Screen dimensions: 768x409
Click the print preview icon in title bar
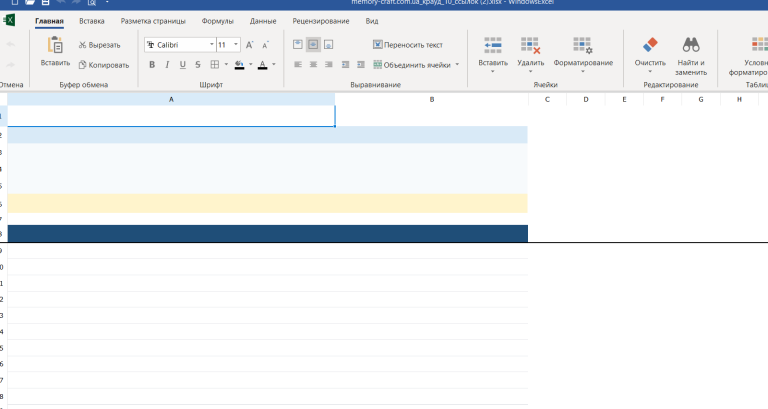[92, 2]
